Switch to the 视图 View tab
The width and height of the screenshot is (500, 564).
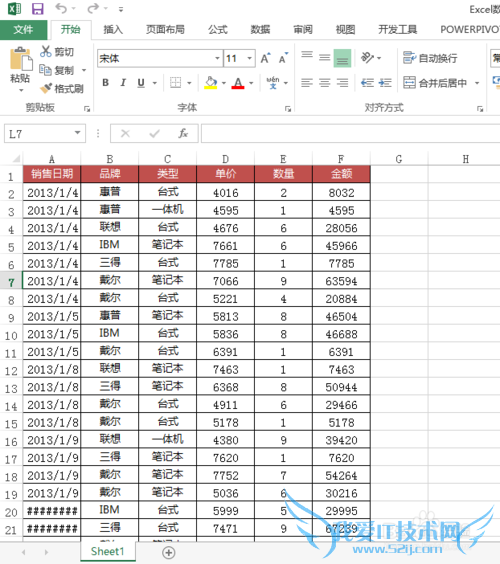pyautogui.click(x=345, y=29)
